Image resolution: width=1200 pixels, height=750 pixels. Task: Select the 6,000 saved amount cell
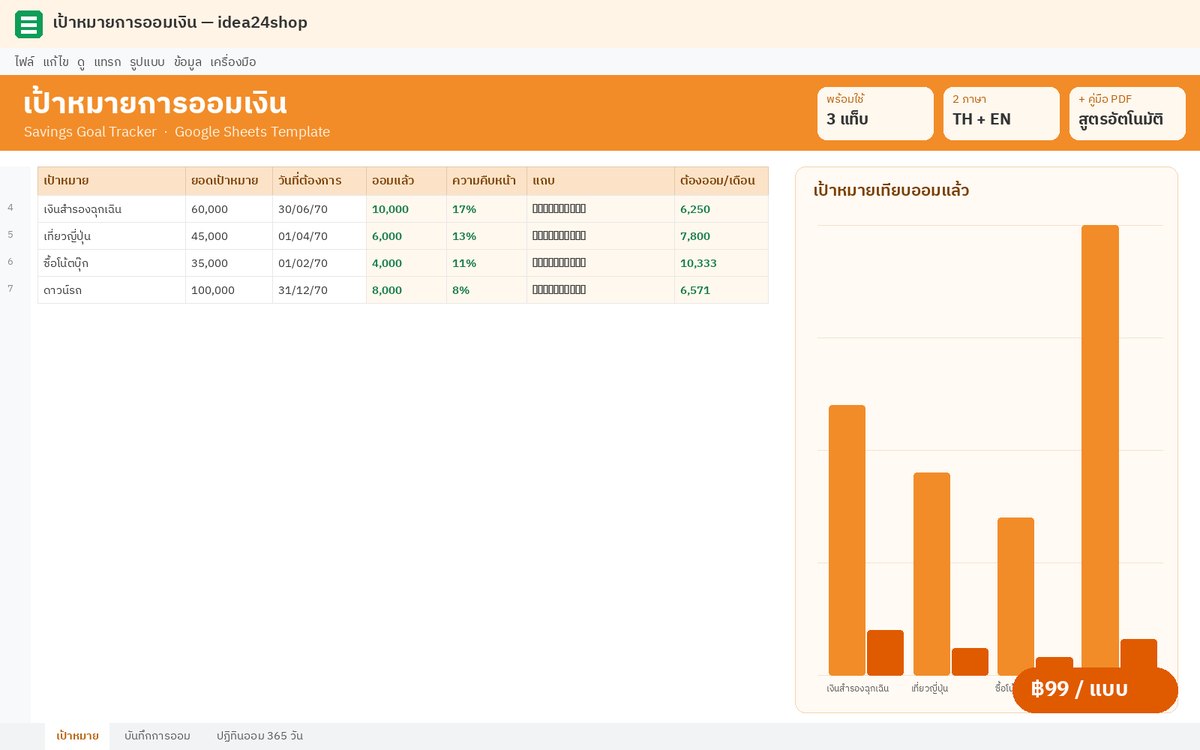[406, 236]
